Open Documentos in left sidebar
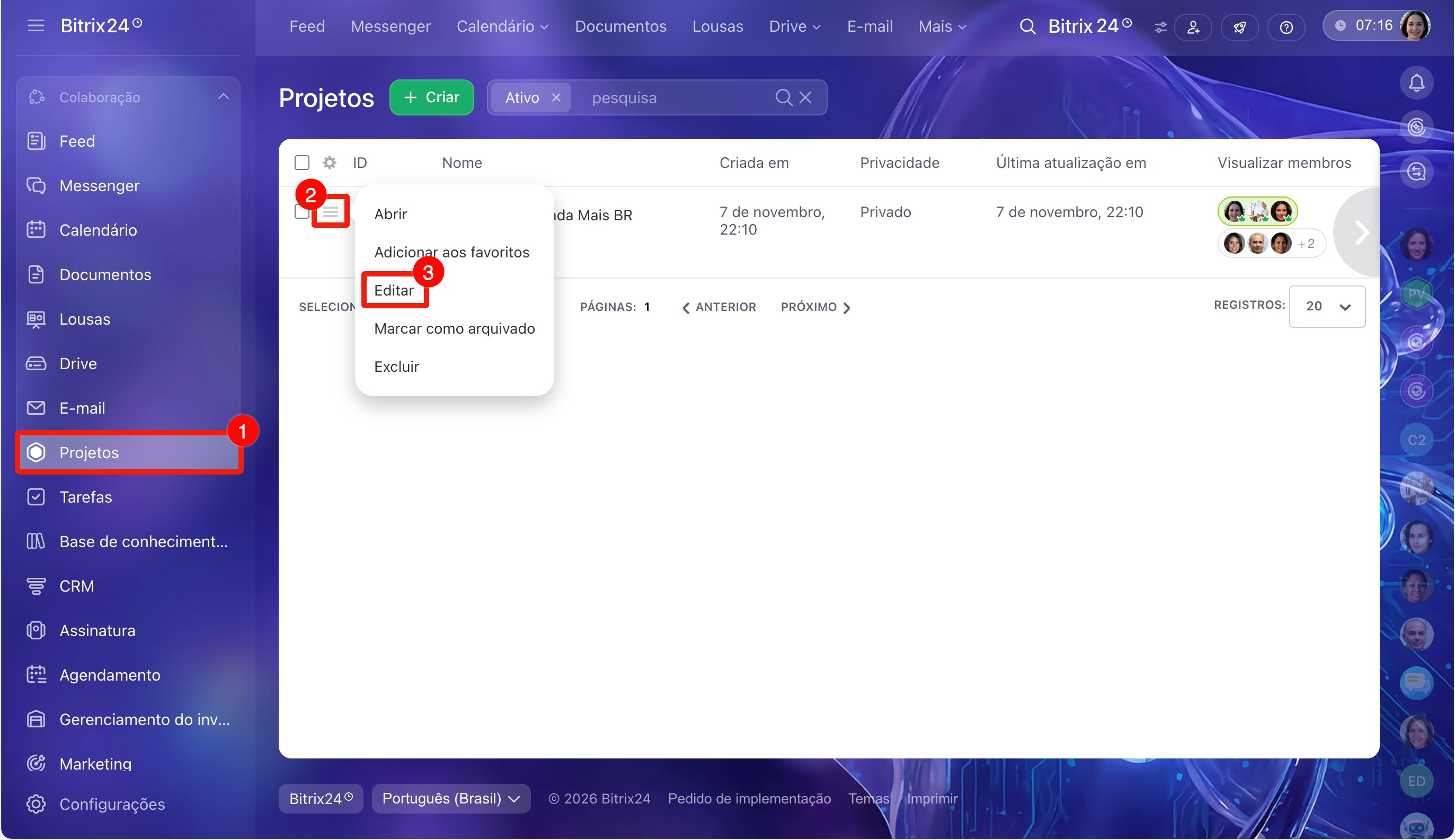 click(x=128, y=274)
